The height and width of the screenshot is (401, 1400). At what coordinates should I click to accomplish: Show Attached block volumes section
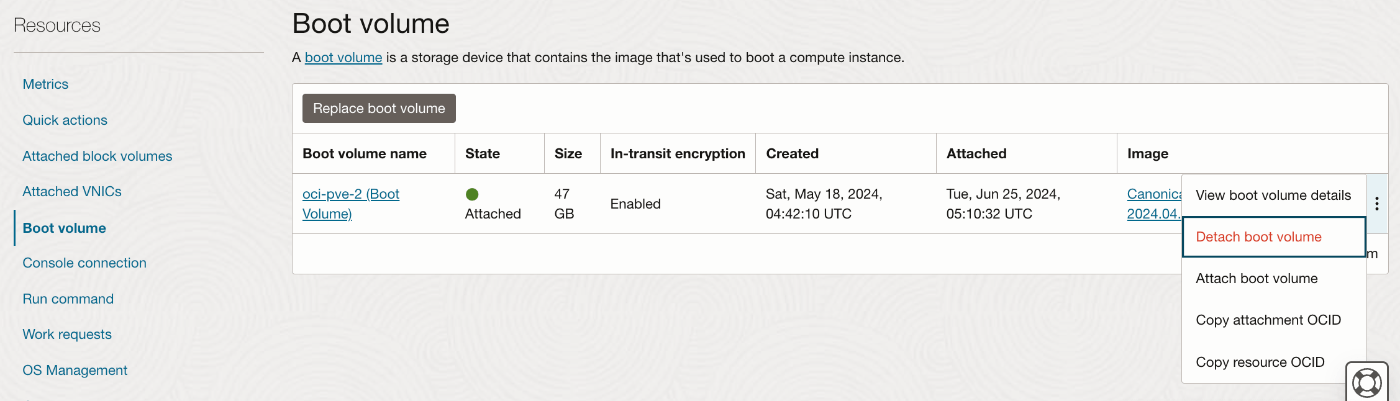click(x=97, y=156)
